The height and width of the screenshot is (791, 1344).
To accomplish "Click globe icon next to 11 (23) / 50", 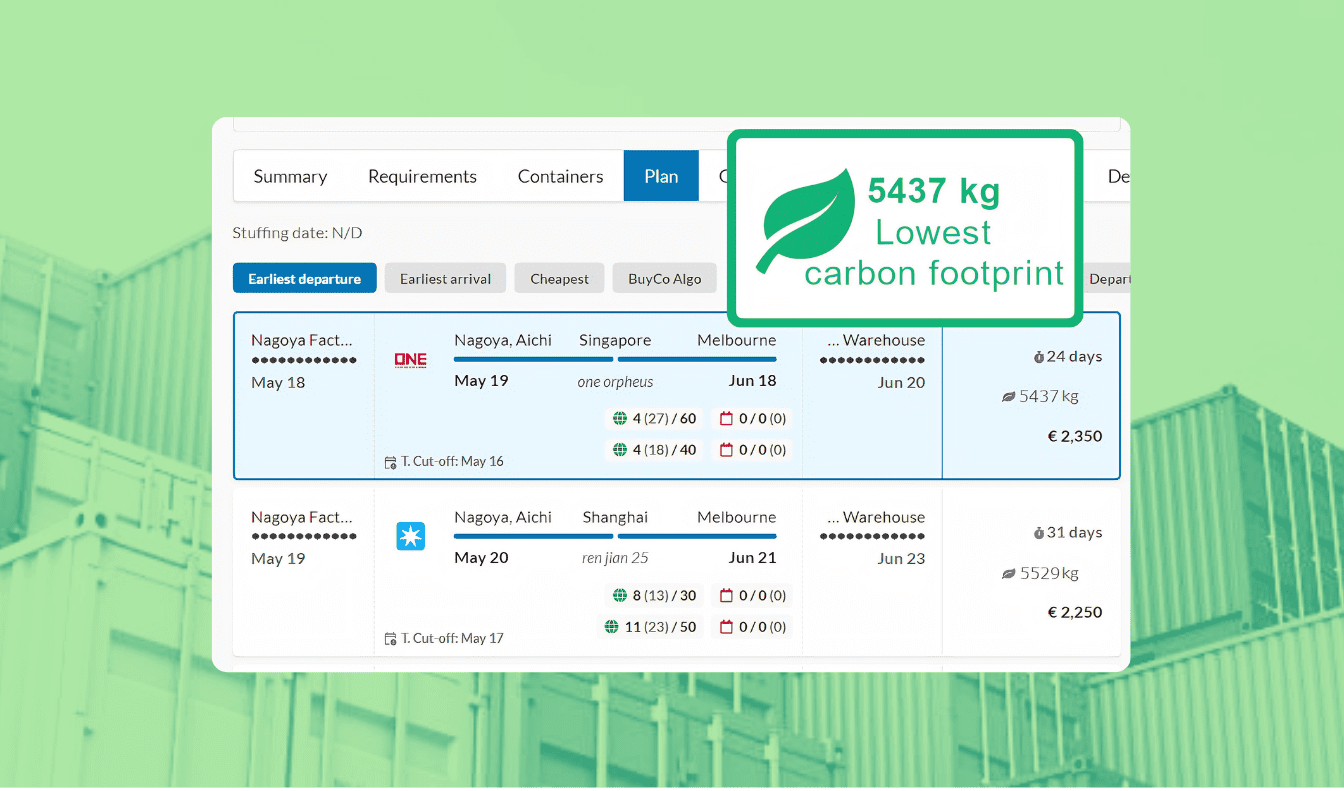I will (x=612, y=627).
